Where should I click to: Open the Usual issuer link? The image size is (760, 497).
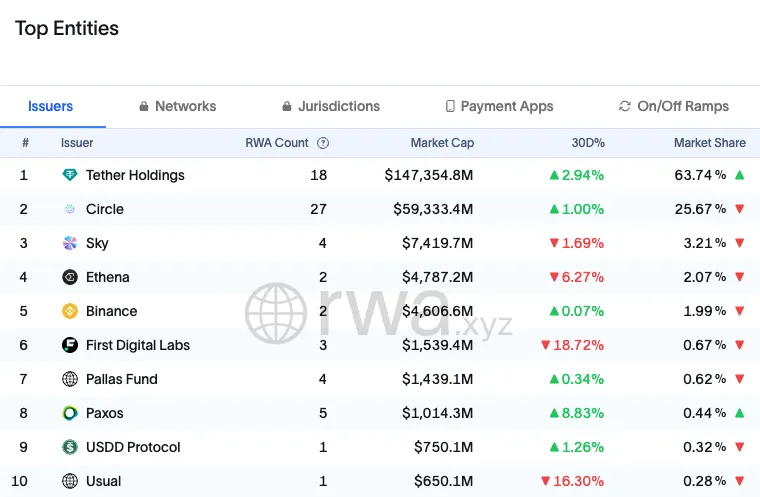(103, 481)
